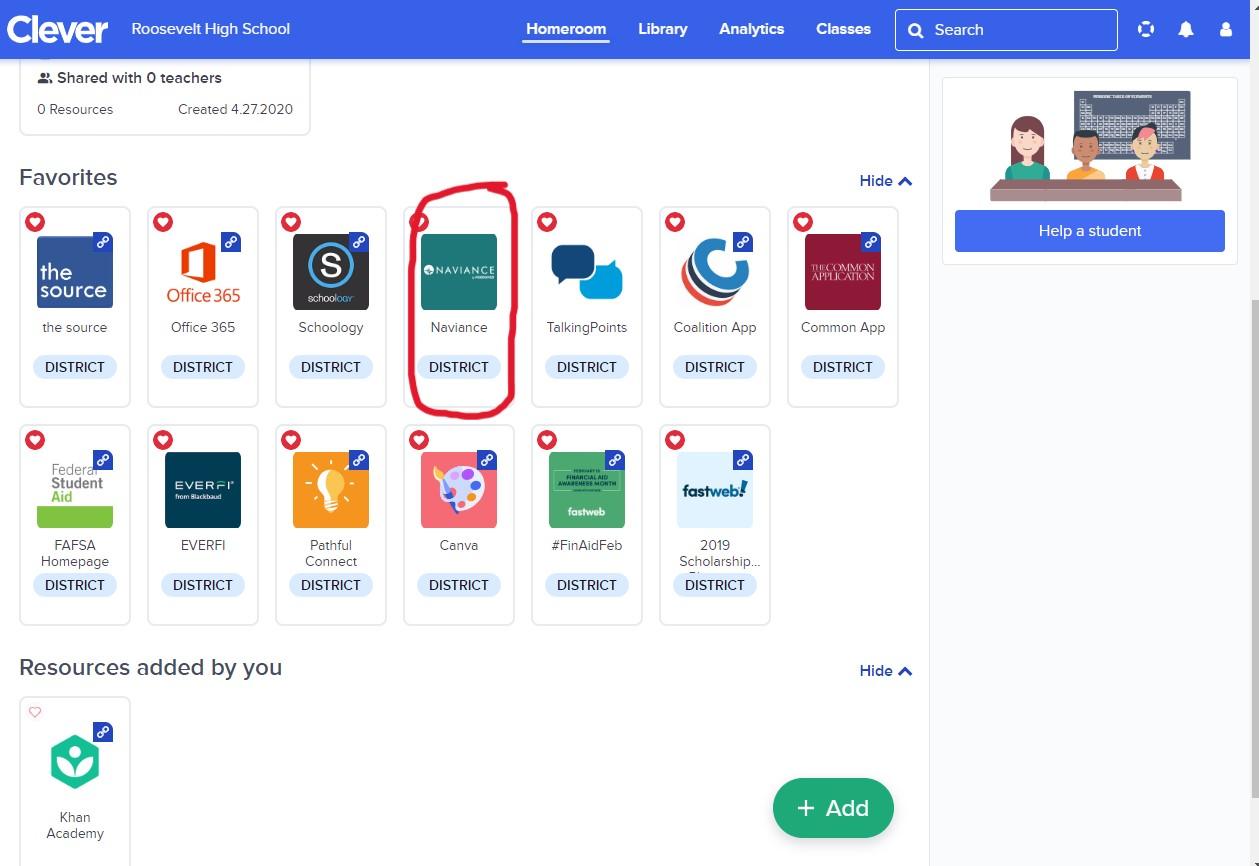Open the source app icon
This screenshot has height=866, width=1259.
[x=75, y=272]
